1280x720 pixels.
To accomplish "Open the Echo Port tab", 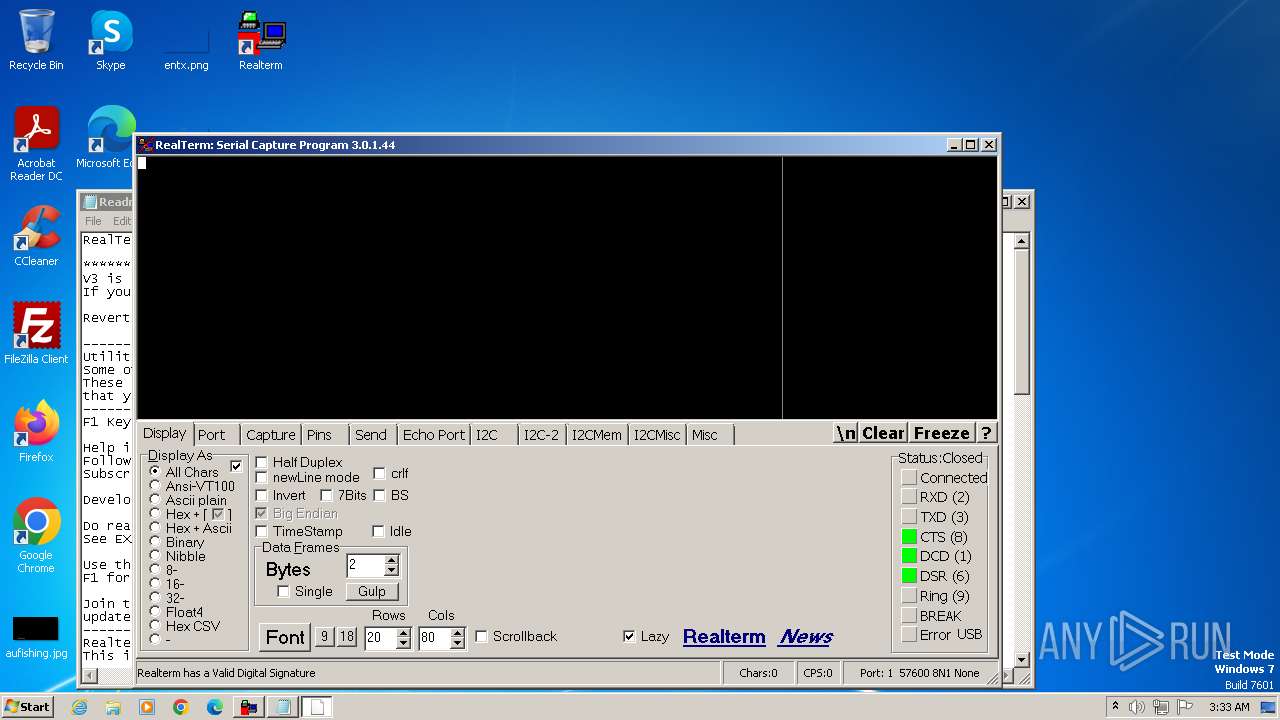I will (x=434, y=435).
